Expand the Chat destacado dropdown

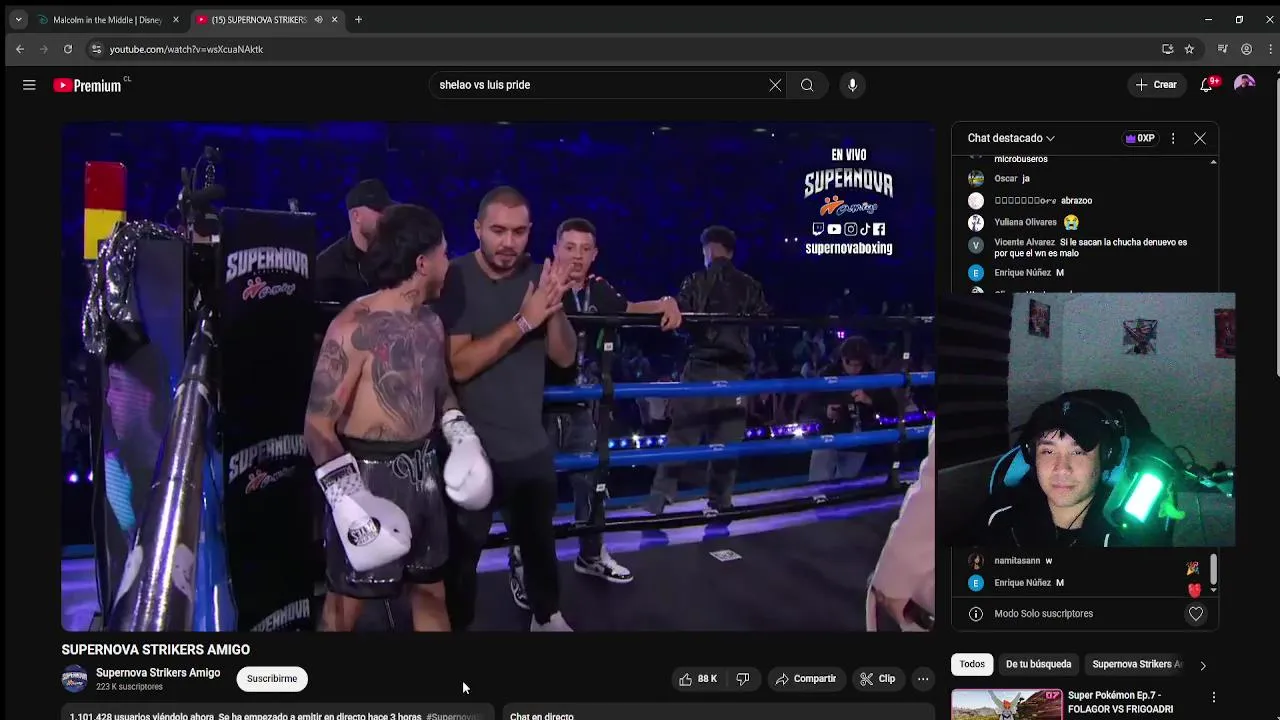(1011, 138)
